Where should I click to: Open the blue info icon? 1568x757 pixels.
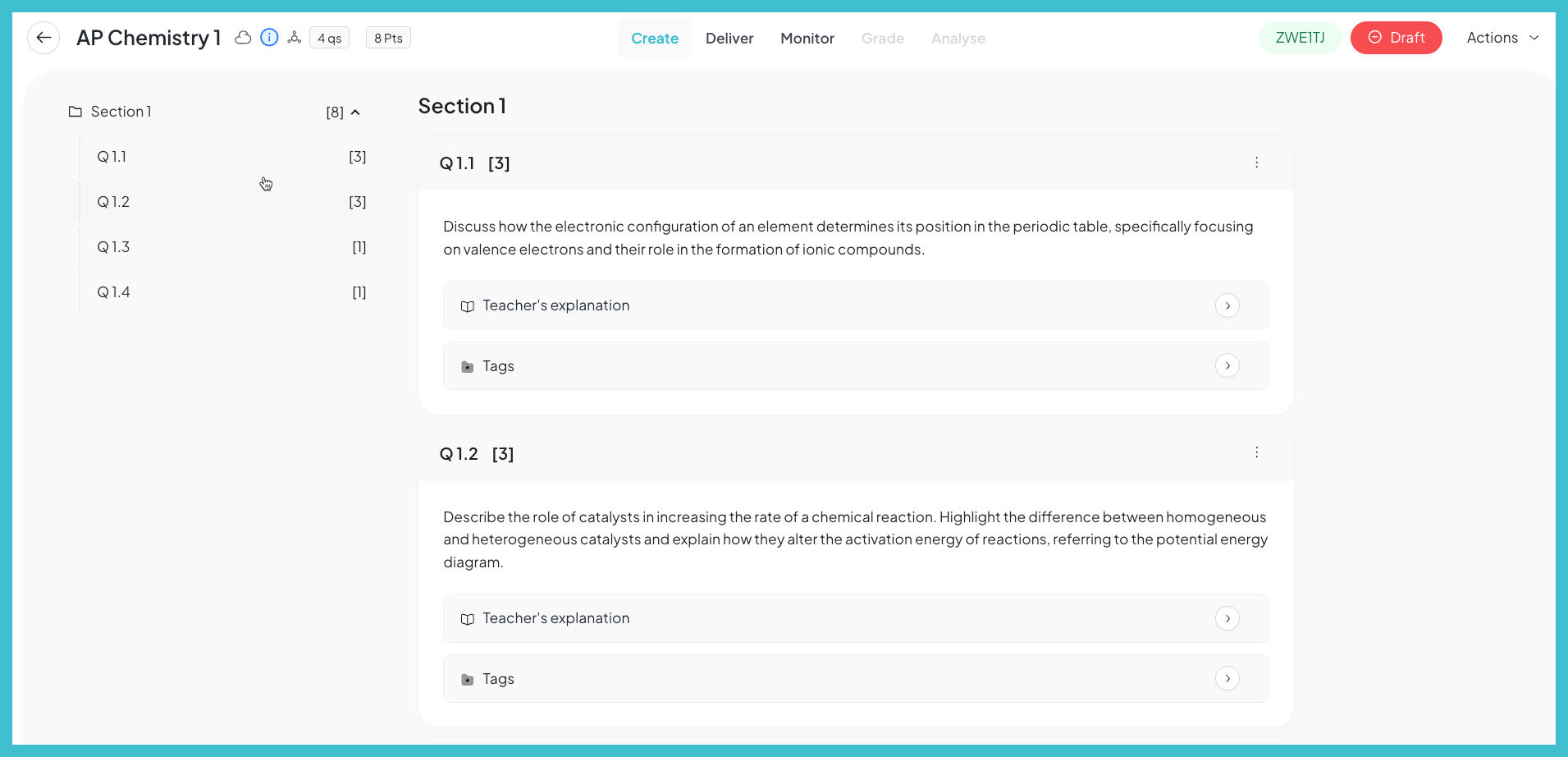[269, 38]
